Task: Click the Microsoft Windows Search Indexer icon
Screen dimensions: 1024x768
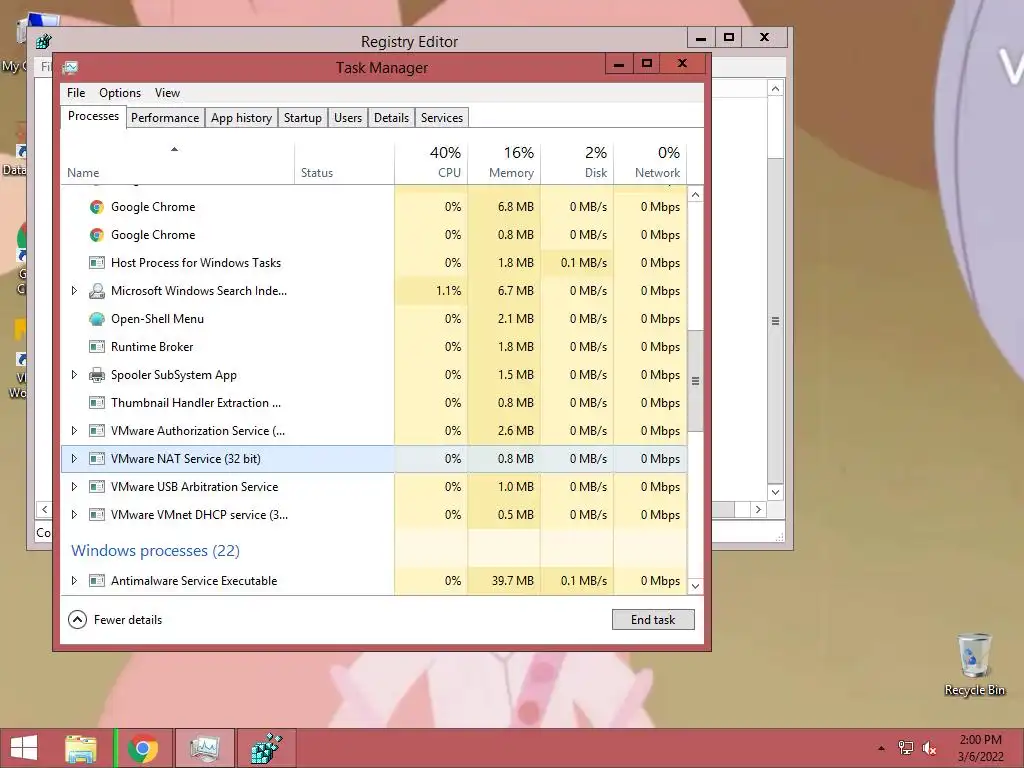Action: [x=97, y=291]
